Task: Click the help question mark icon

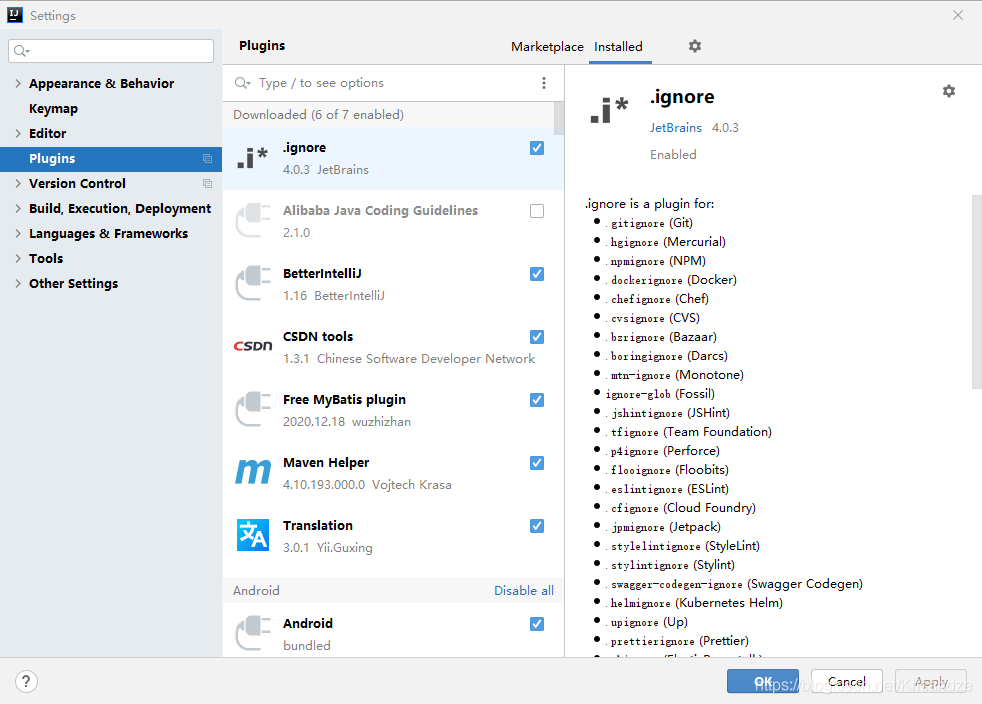Action: pos(27,682)
